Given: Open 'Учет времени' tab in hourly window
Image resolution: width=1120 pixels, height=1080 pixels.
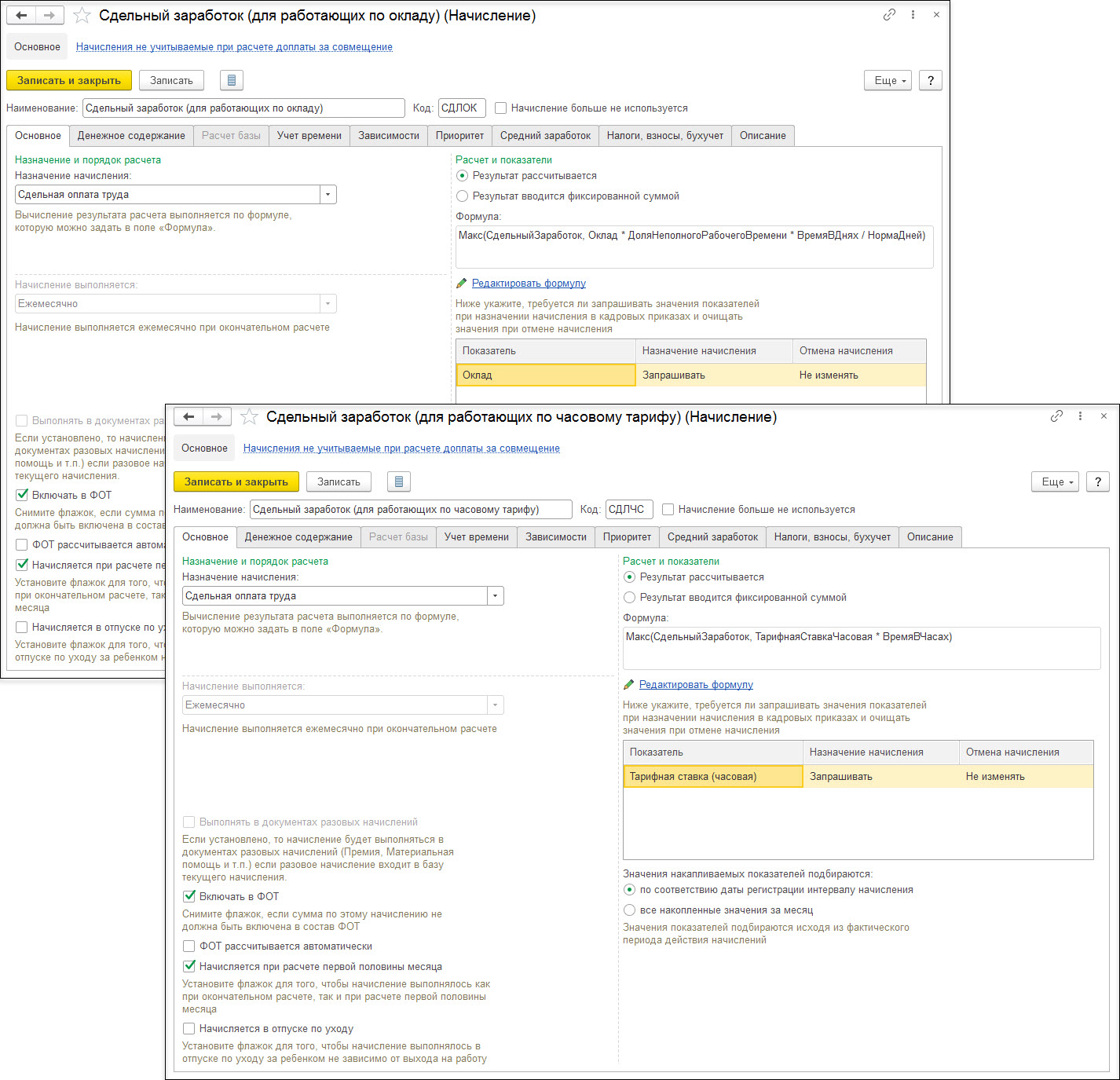Looking at the screenshot, I should click(x=477, y=537).
